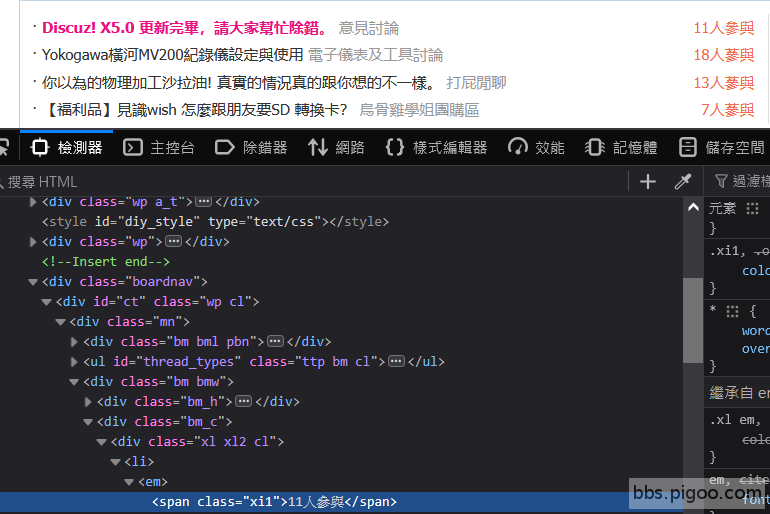The width and height of the screenshot is (770, 514).
Task: Click ellipsis badge in div class="wp a_t" row
Action: pos(203,201)
